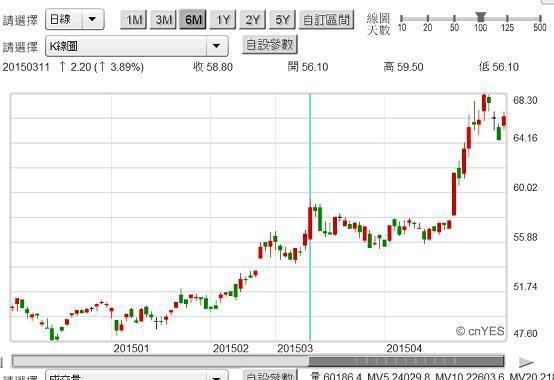The height and width of the screenshot is (380, 554).
Task: Click the slider handle at 100
Action: pos(481,17)
